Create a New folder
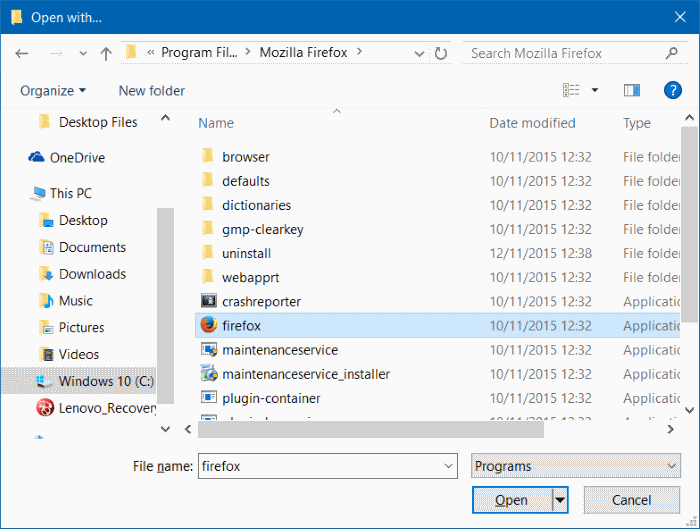 click(x=151, y=91)
